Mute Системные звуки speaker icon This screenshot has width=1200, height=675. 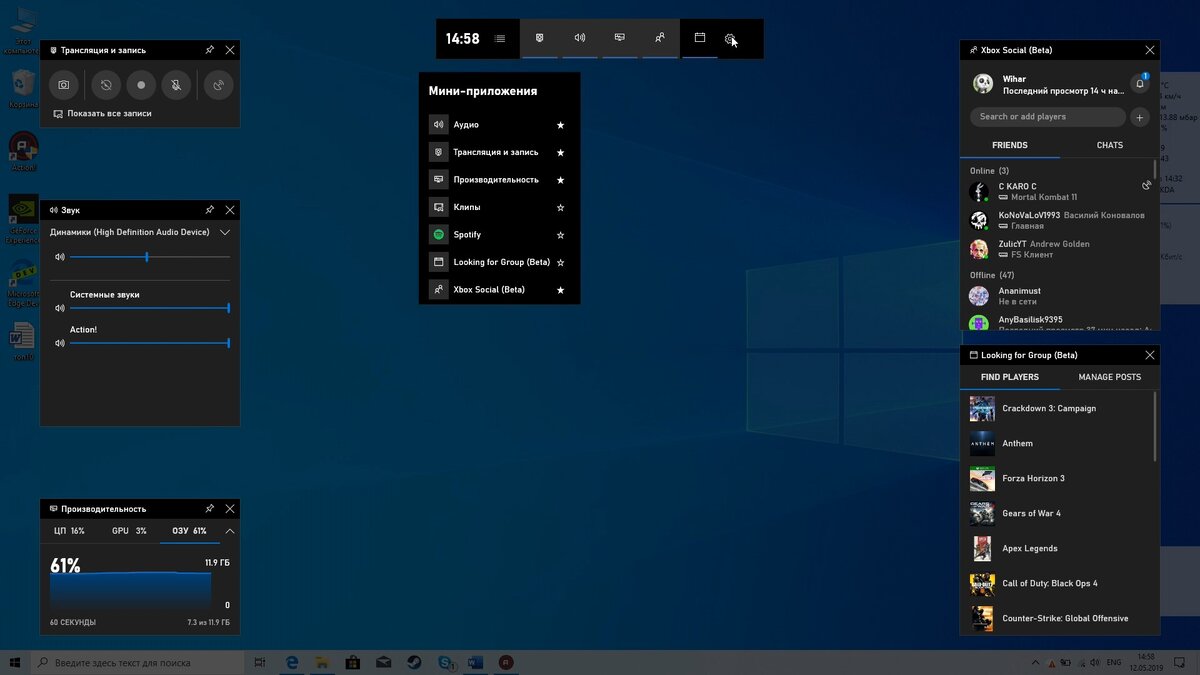click(59, 308)
